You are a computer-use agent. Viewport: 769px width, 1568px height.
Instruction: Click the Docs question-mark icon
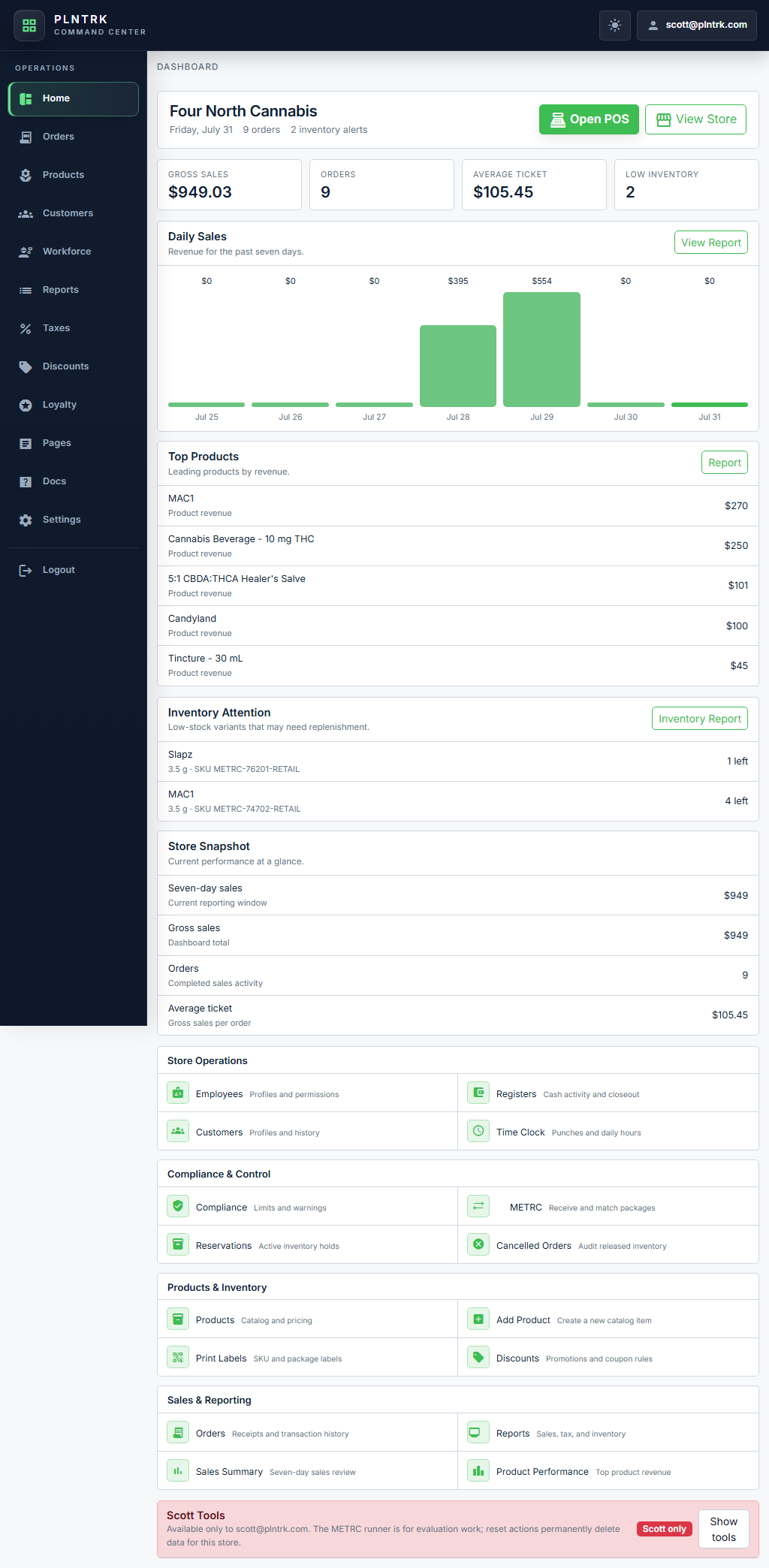coord(26,482)
